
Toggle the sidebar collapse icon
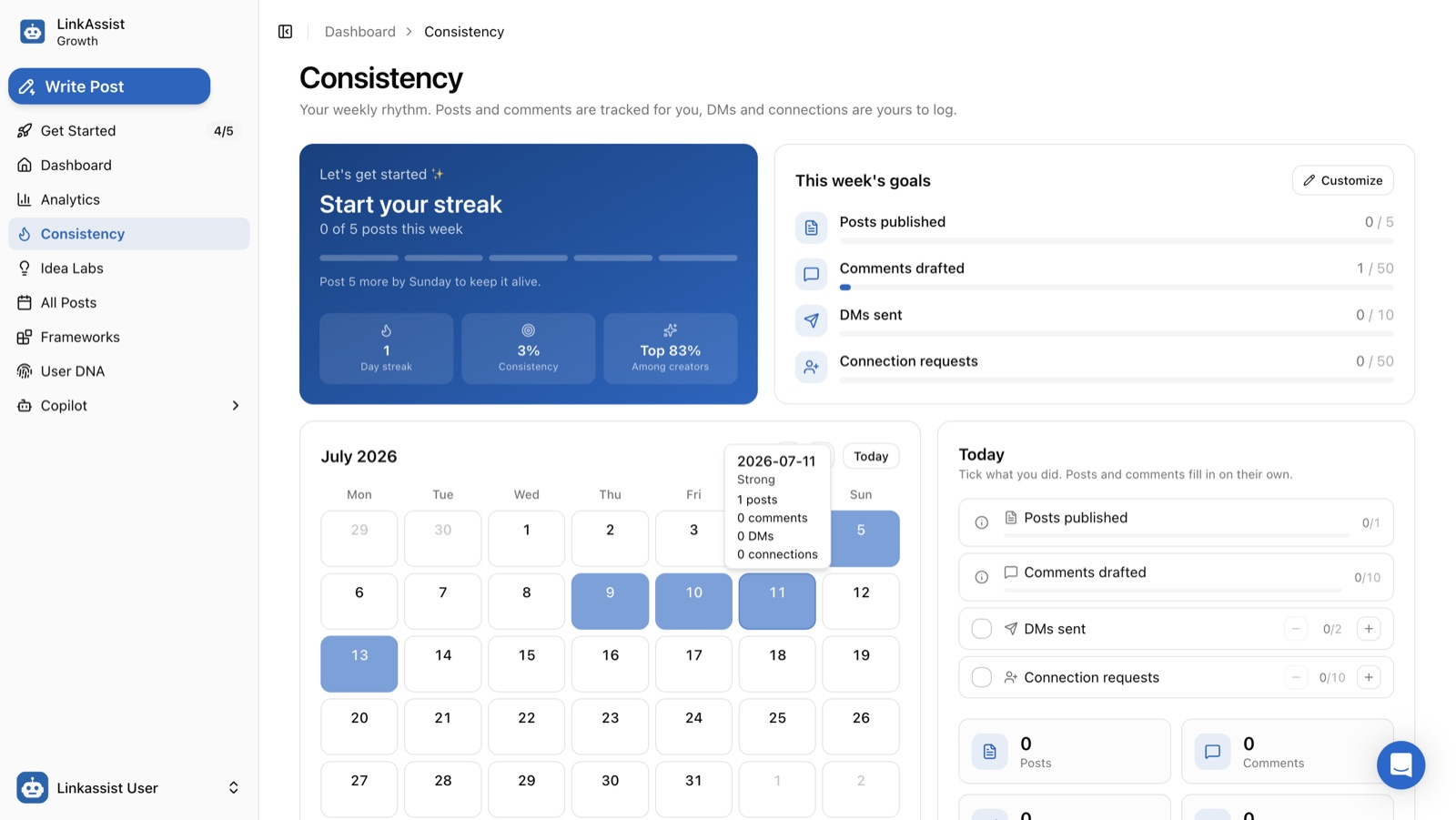(285, 32)
